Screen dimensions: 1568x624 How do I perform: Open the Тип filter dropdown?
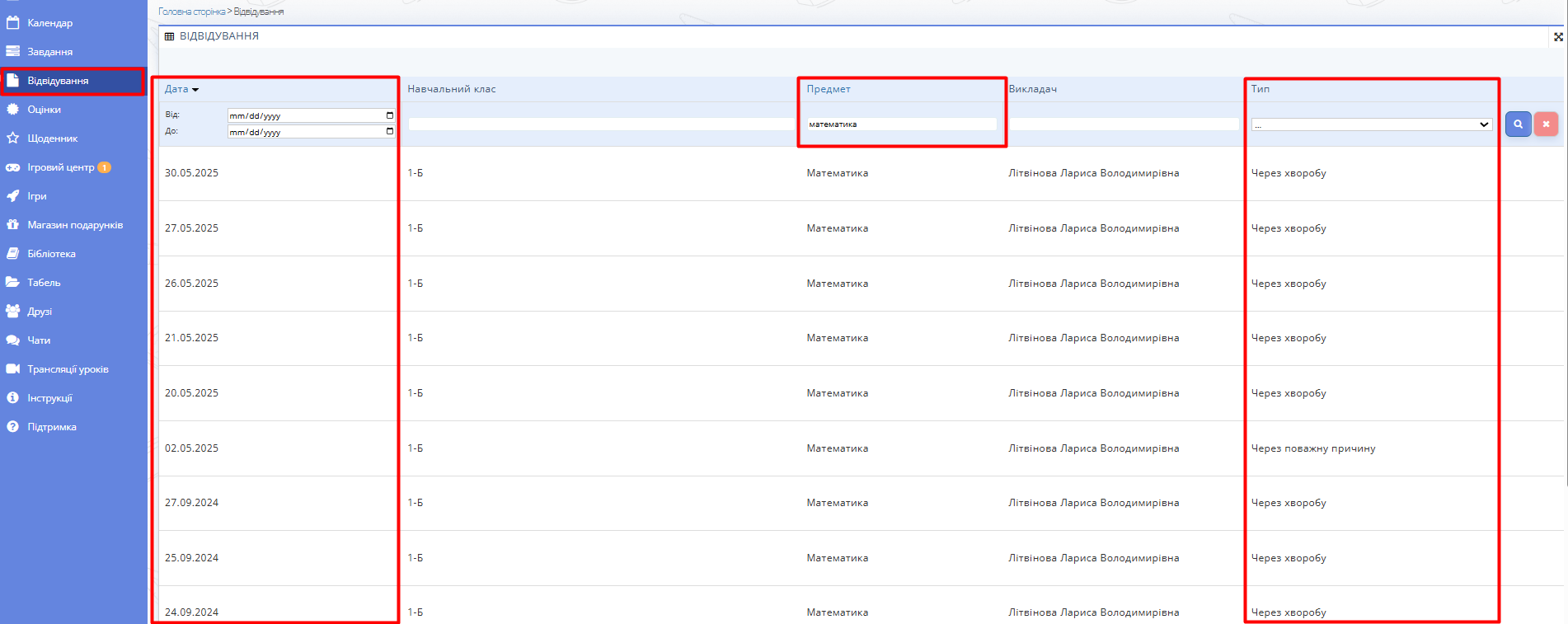pyautogui.click(x=1371, y=124)
